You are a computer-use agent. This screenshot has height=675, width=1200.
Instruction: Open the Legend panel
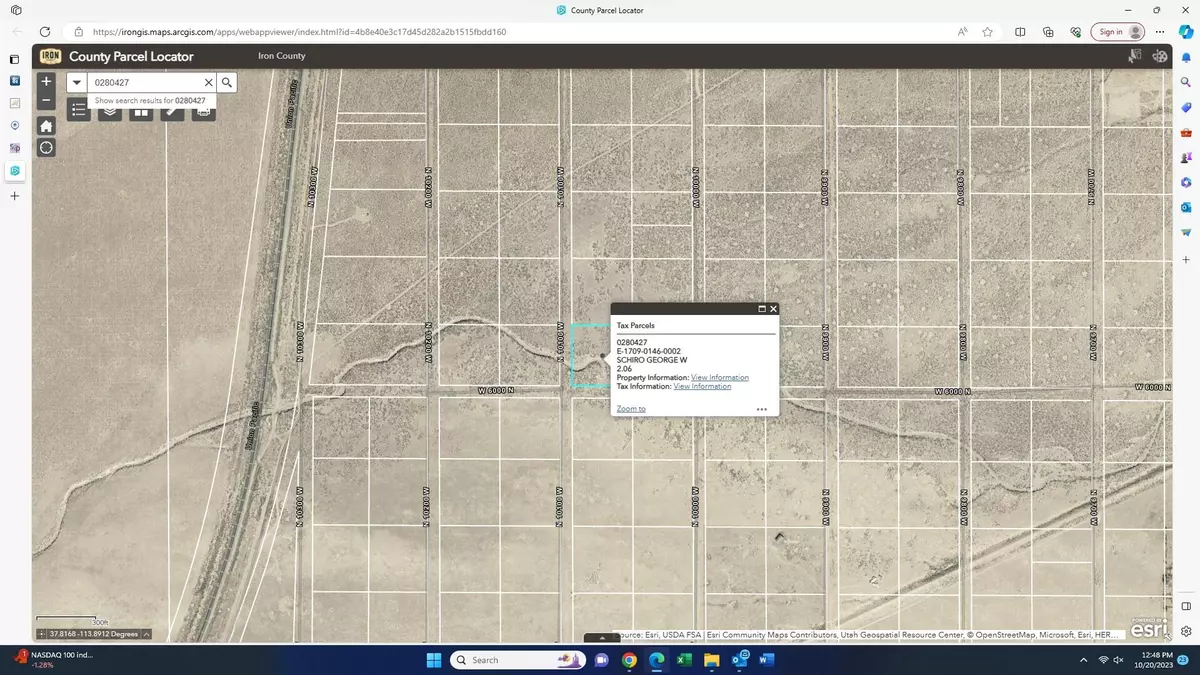pos(78,111)
